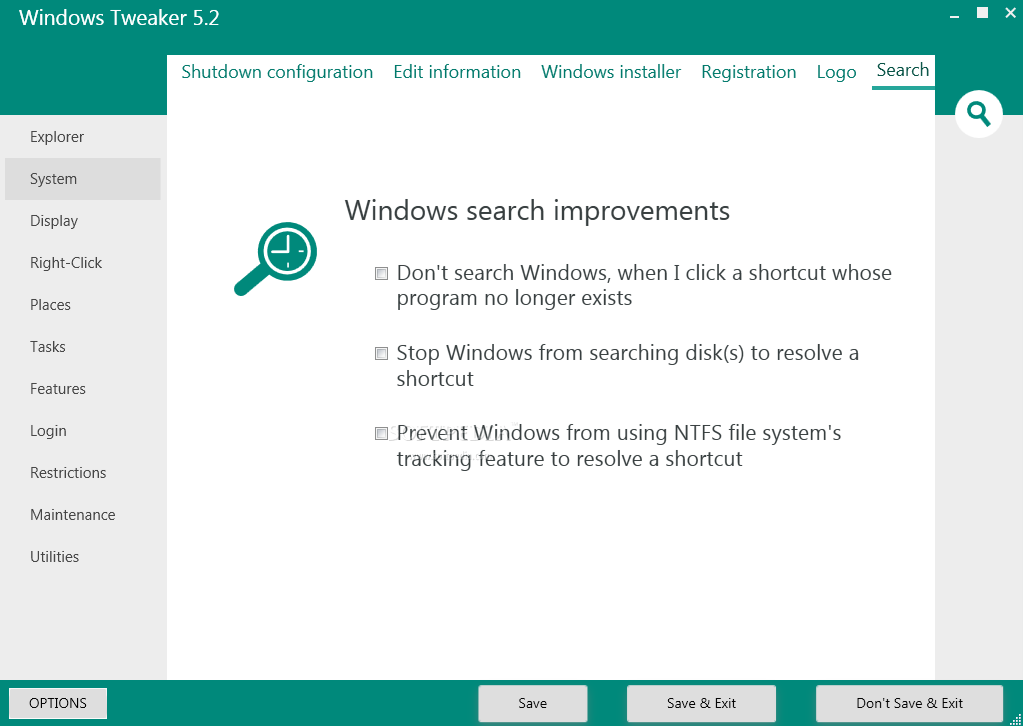Click the round search magnifier icon

click(978, 114)
